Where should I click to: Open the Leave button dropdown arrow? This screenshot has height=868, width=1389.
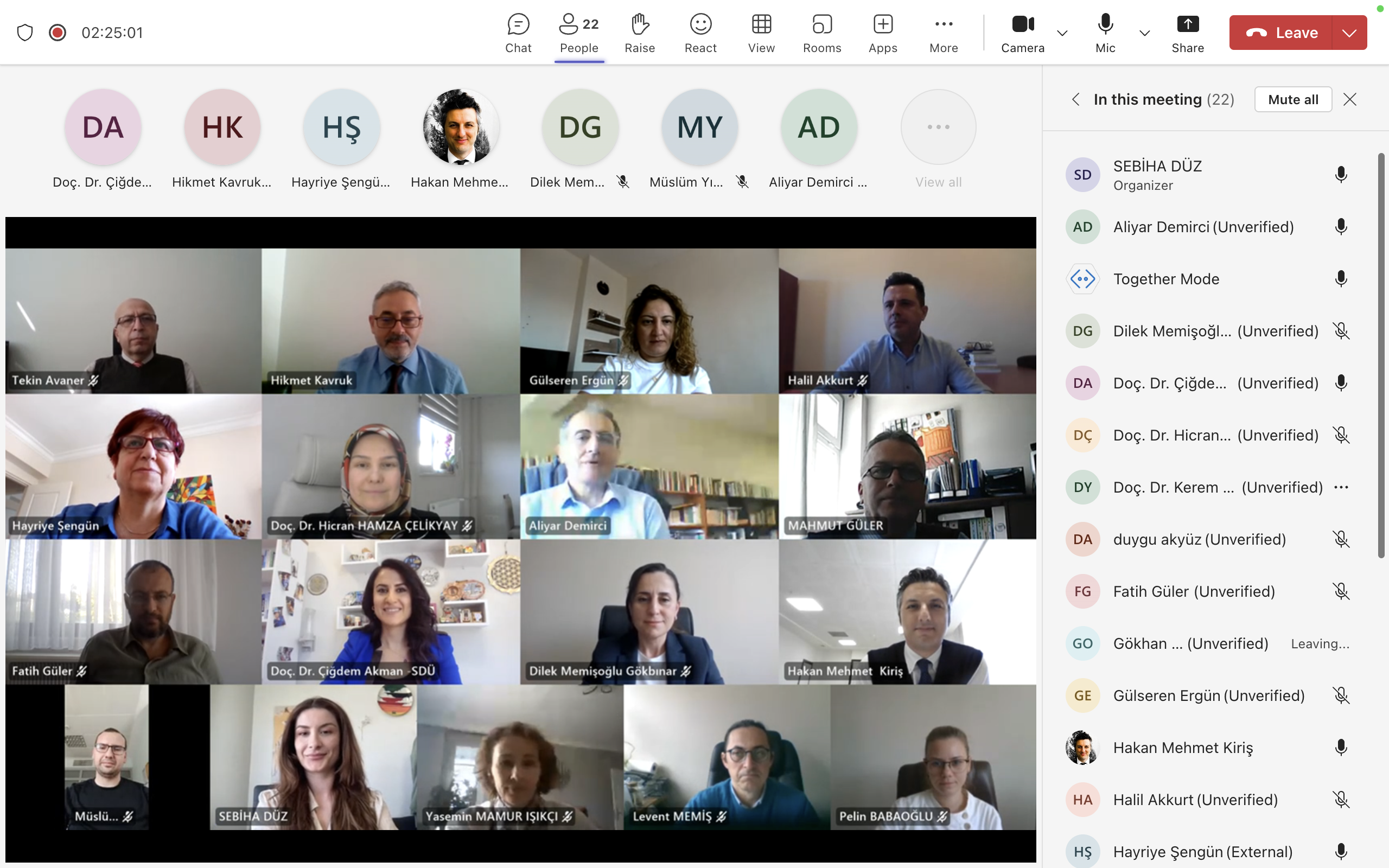pyautogui.click(x=1349, y=33)
